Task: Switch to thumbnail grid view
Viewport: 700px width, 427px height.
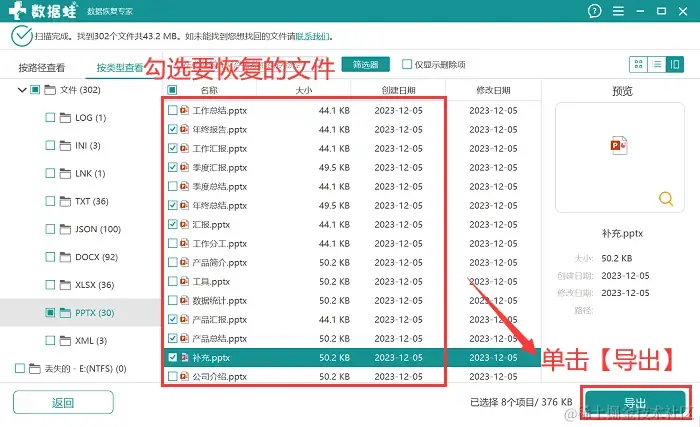Action: coord(638,64)
